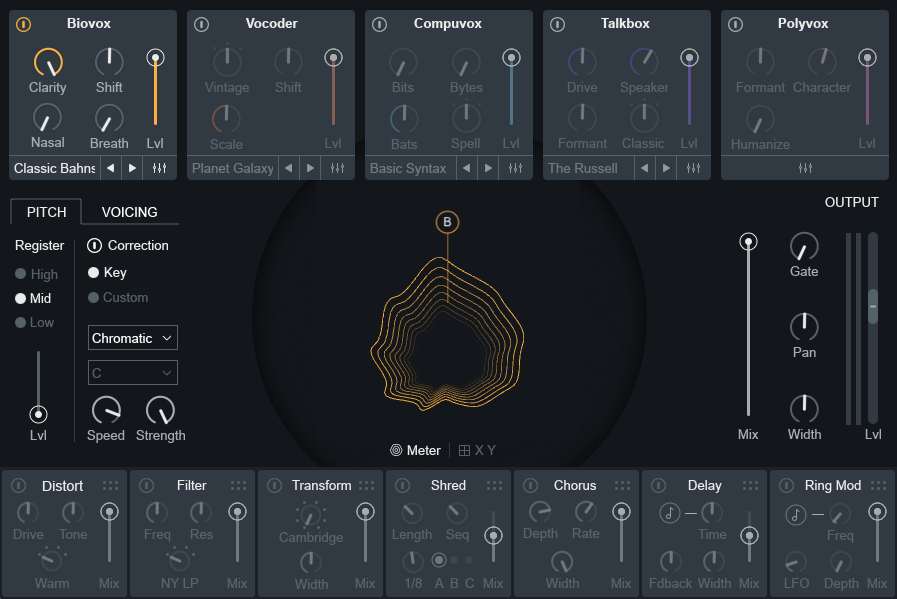Click the Ring Mod drag handle dots

click(879, 486)
